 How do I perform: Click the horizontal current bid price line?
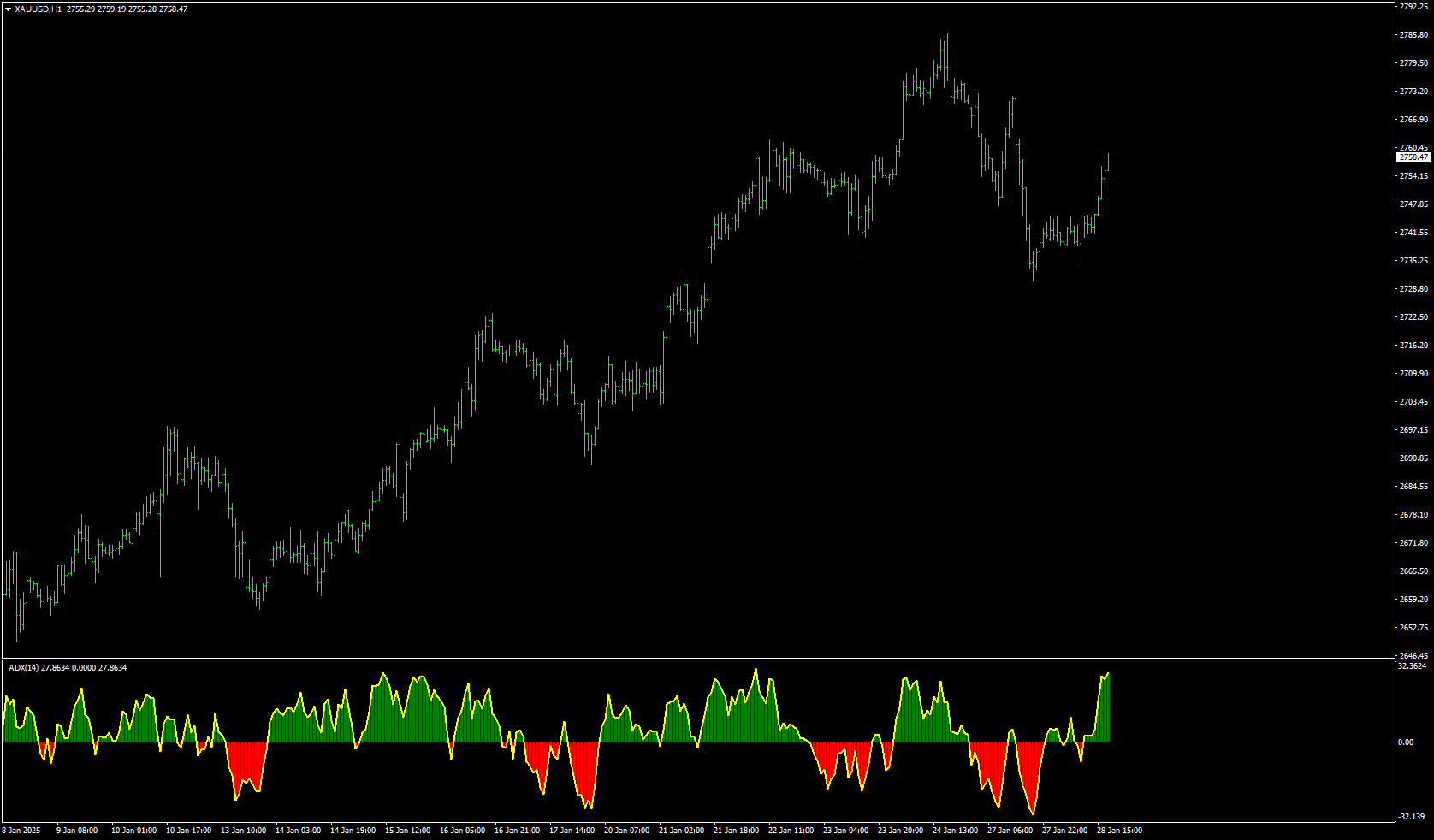698,157
